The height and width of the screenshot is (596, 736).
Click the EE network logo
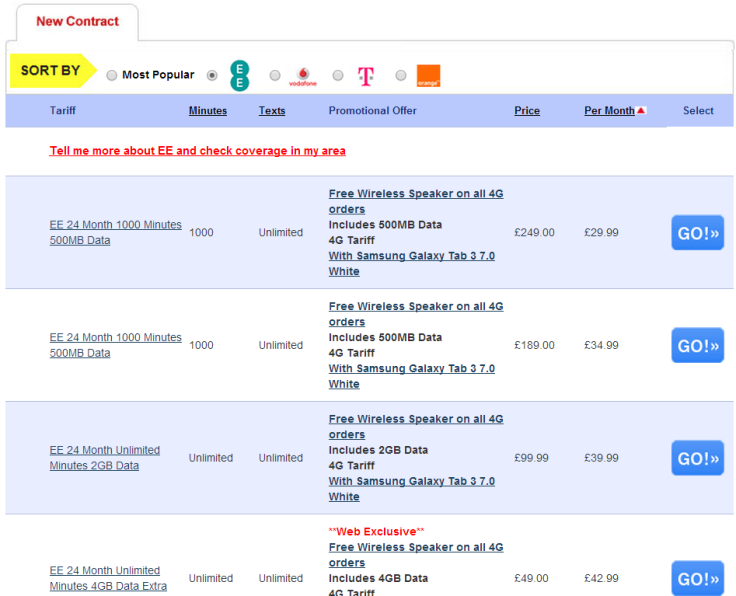[239, 76]
